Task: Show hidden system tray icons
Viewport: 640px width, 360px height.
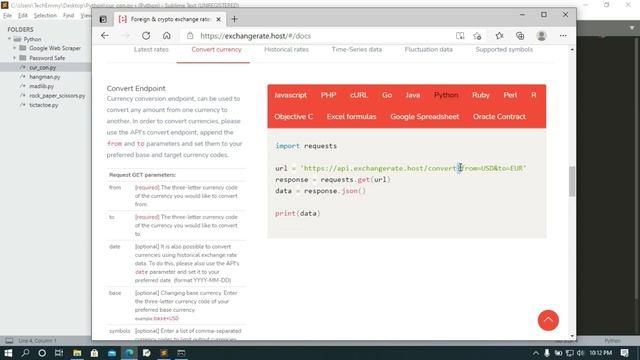Action: coord(536,353)
